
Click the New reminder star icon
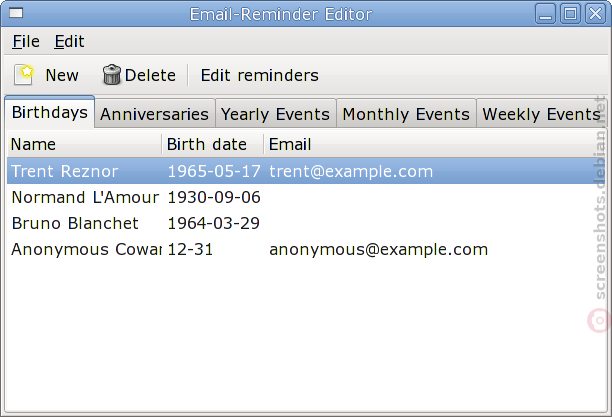click(x=24, y=74)
